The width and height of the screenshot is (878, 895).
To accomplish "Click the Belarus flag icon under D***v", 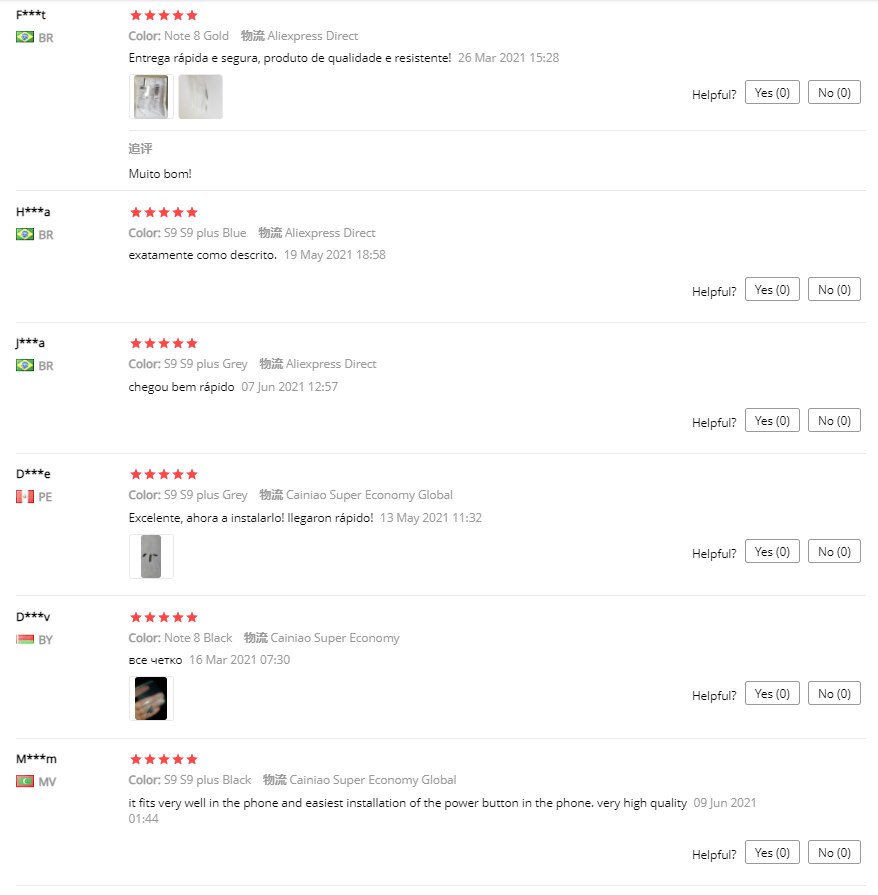I will point(25,639).
